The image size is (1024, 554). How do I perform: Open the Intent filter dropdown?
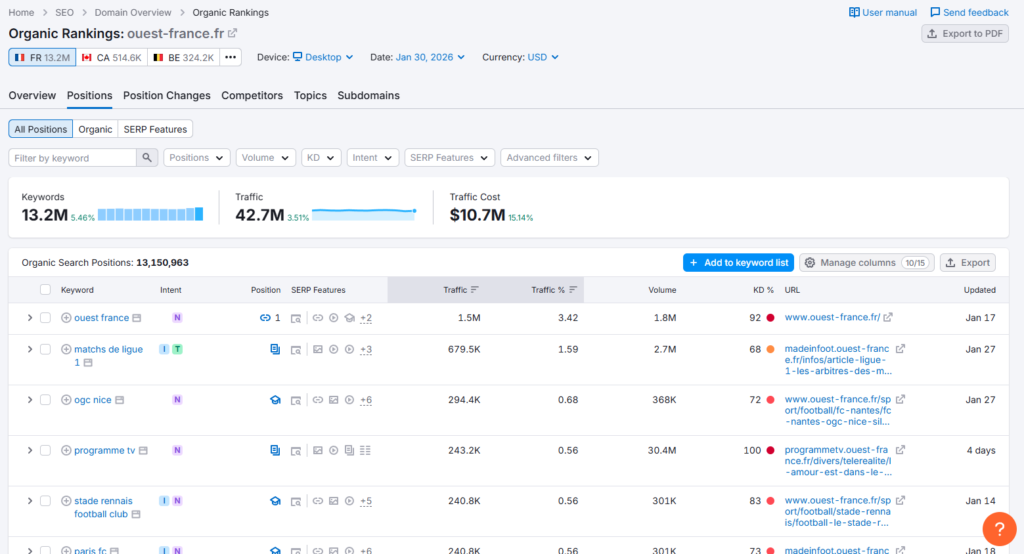point(372,157)
